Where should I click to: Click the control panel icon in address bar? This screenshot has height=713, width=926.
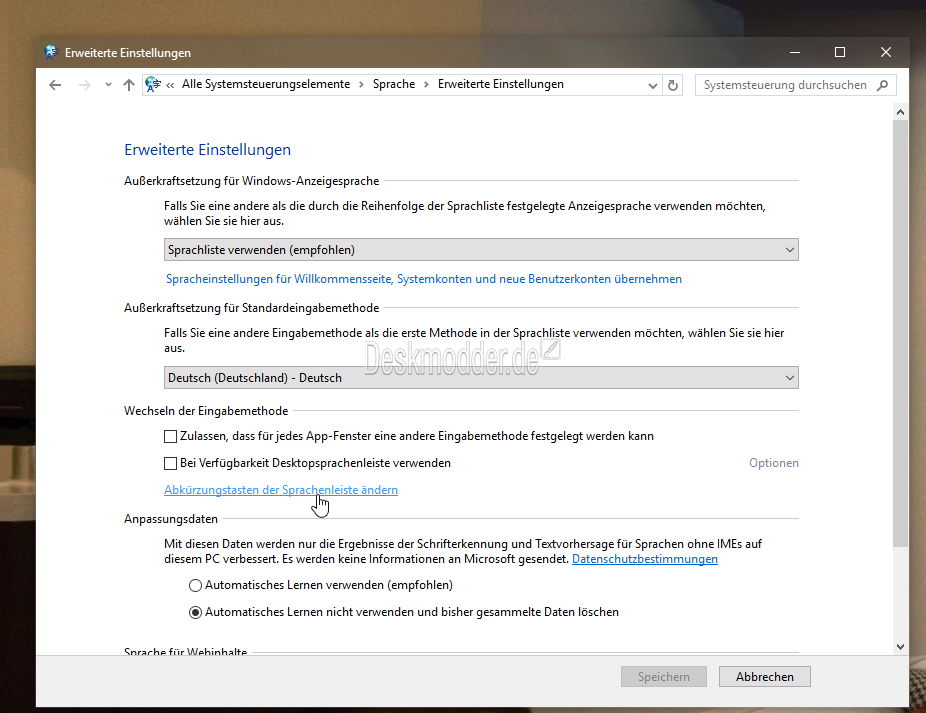153,84
